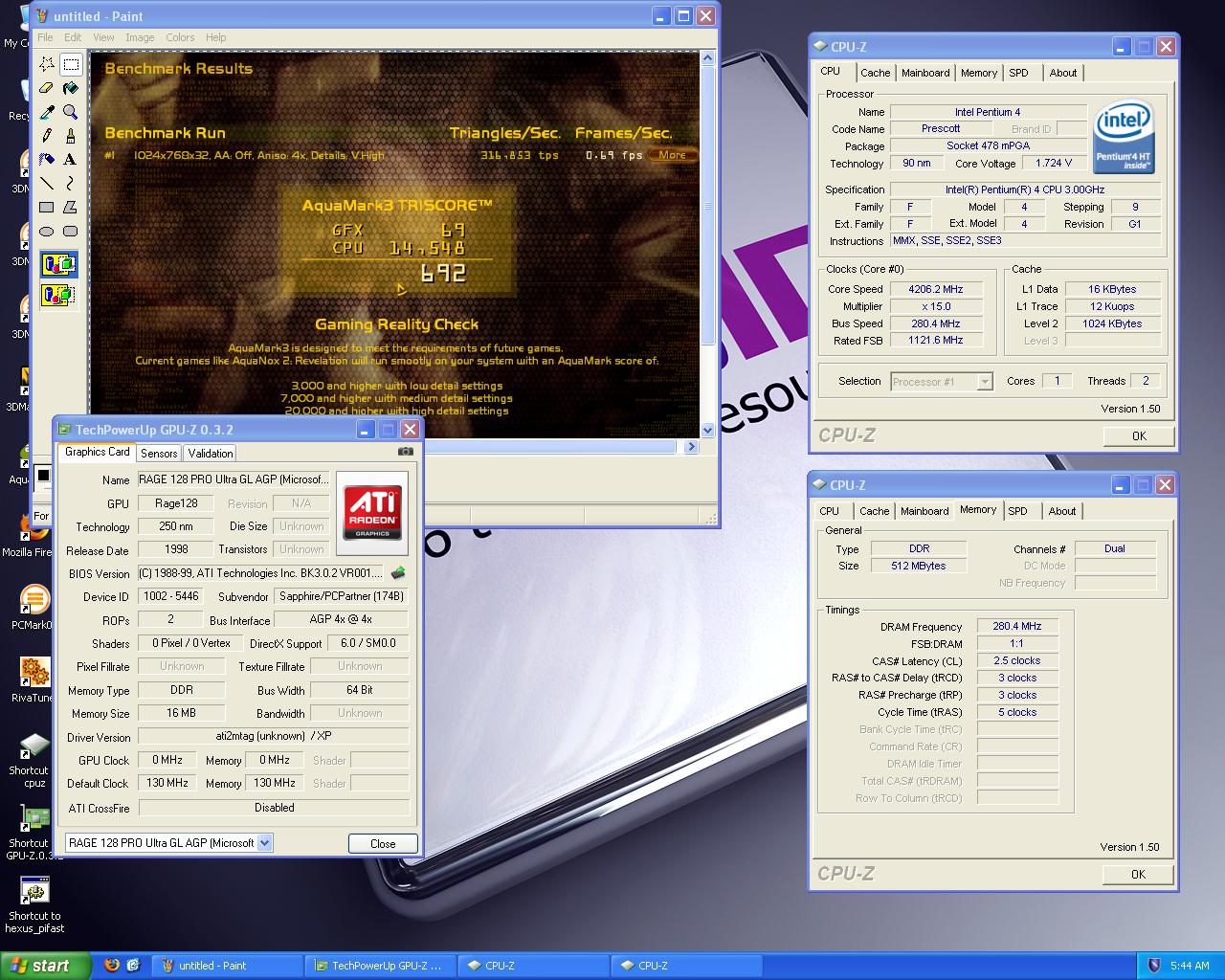Click the Windows Start button
Image resolution: width=1225 pixels, height=980 pixels.
point(46,966)
